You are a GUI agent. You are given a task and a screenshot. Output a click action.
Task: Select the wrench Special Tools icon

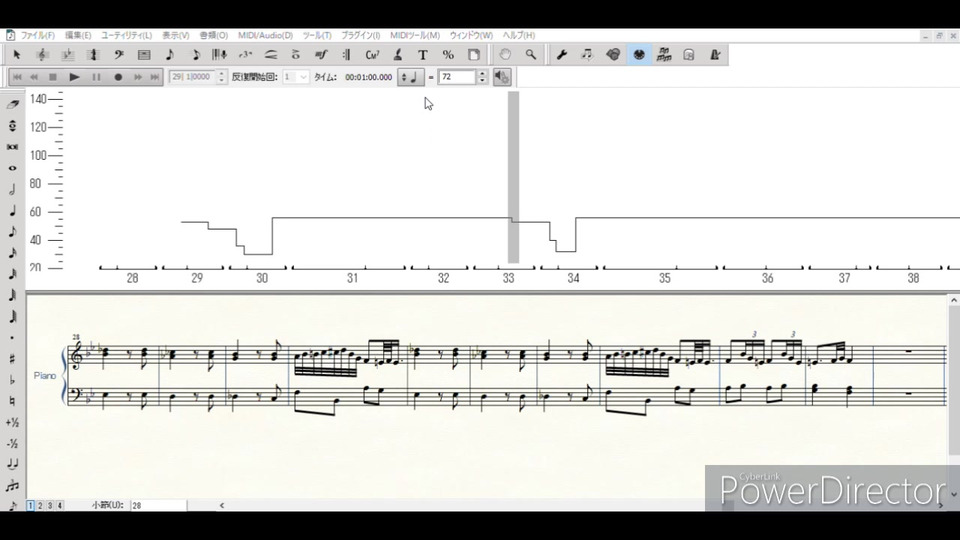click(561, 55)
